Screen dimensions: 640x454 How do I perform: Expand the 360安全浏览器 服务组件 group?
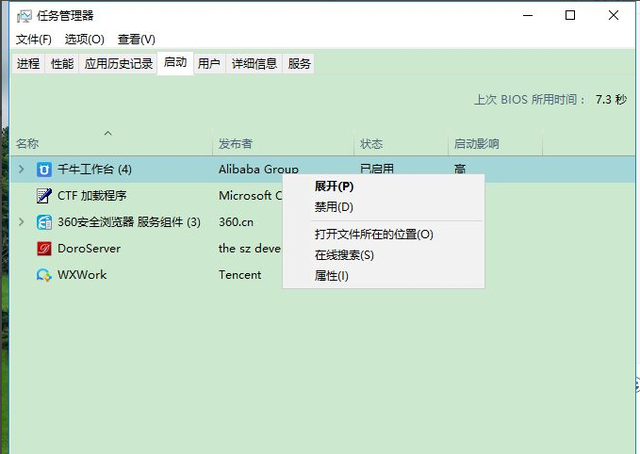click(22, 222)
